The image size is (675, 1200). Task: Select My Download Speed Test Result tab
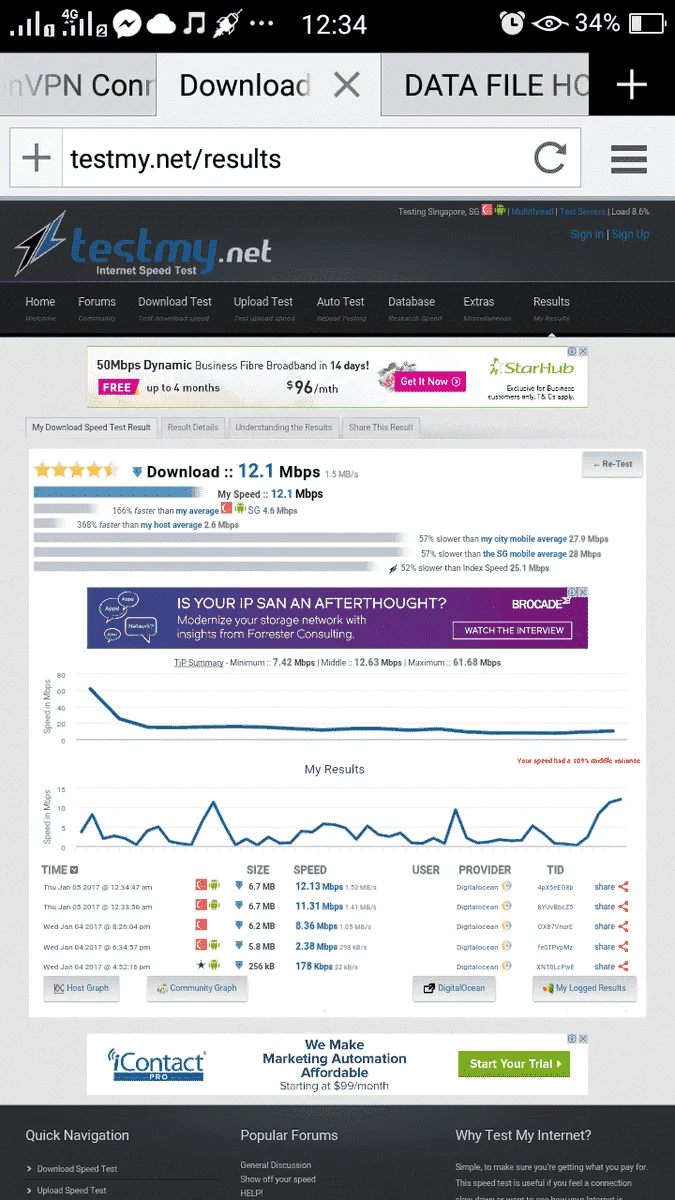(91, 427)
